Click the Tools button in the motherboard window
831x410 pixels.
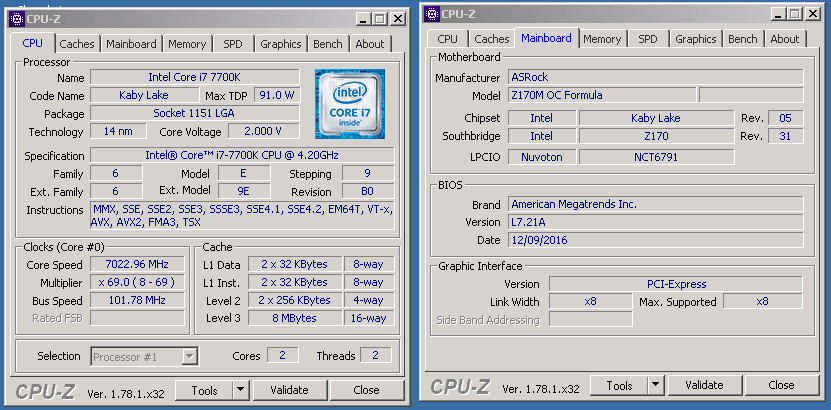point(619,385)
